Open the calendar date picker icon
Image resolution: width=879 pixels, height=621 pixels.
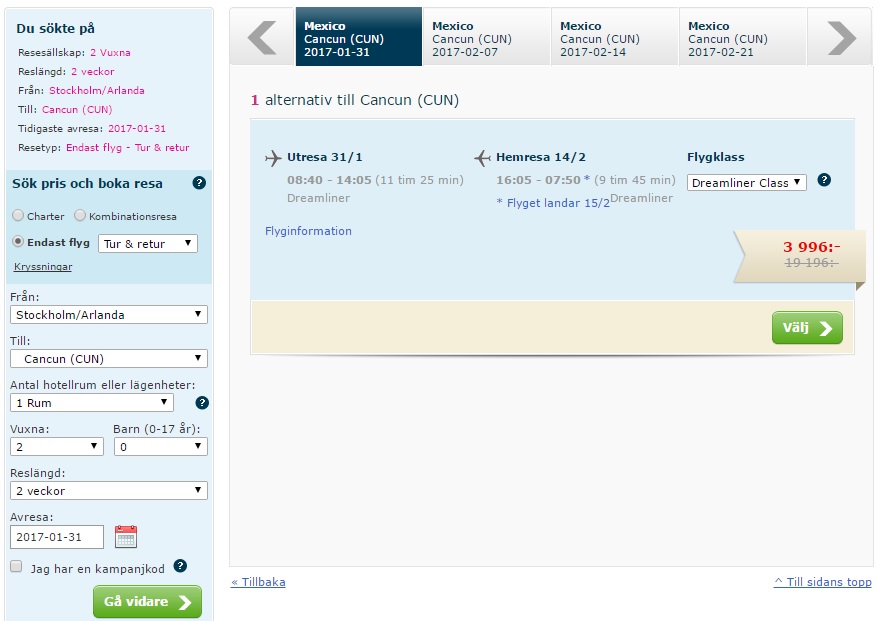coord(126,536)
